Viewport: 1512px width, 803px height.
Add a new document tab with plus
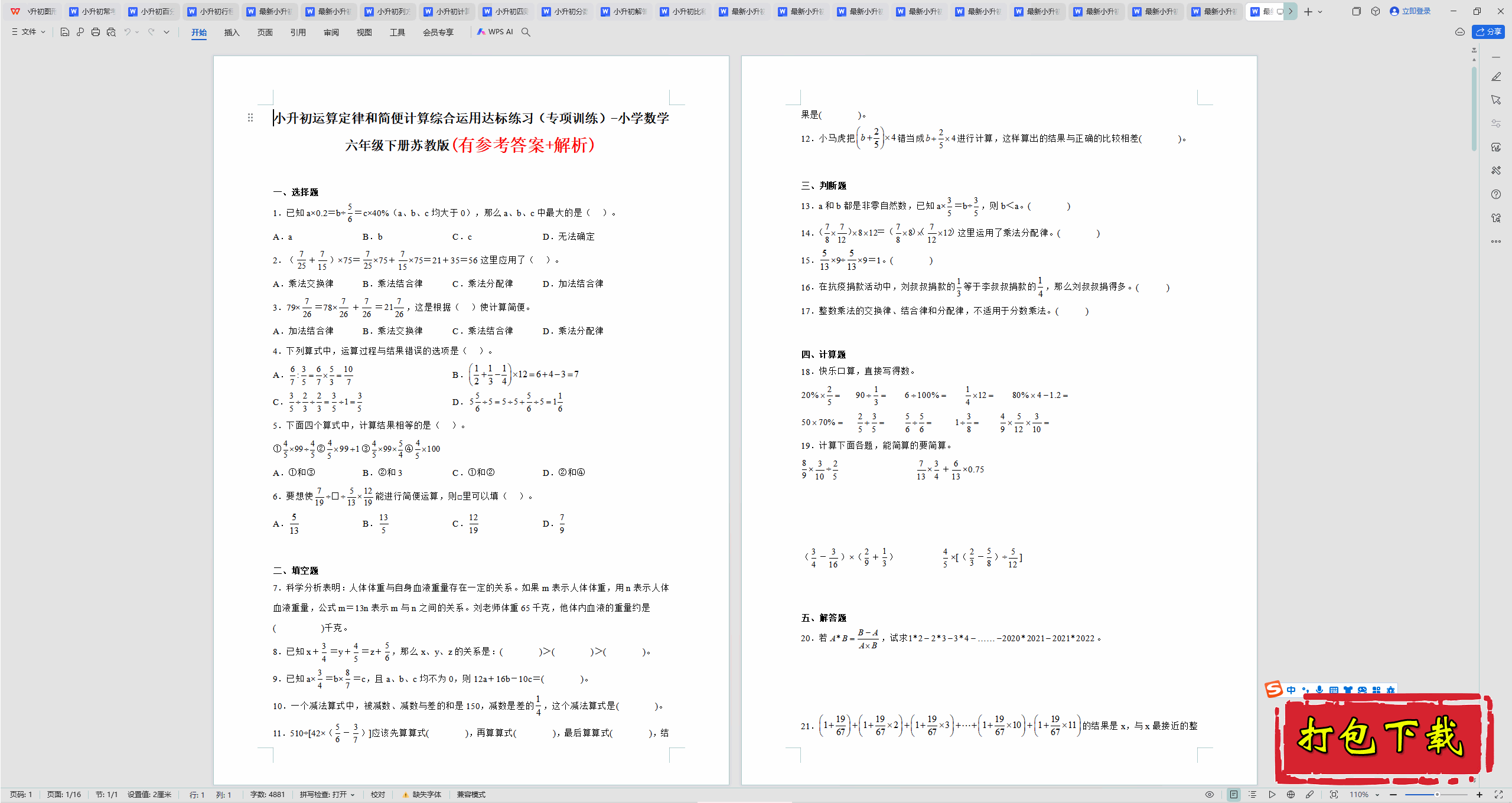pyautogui.click(x=1308, y=11)
